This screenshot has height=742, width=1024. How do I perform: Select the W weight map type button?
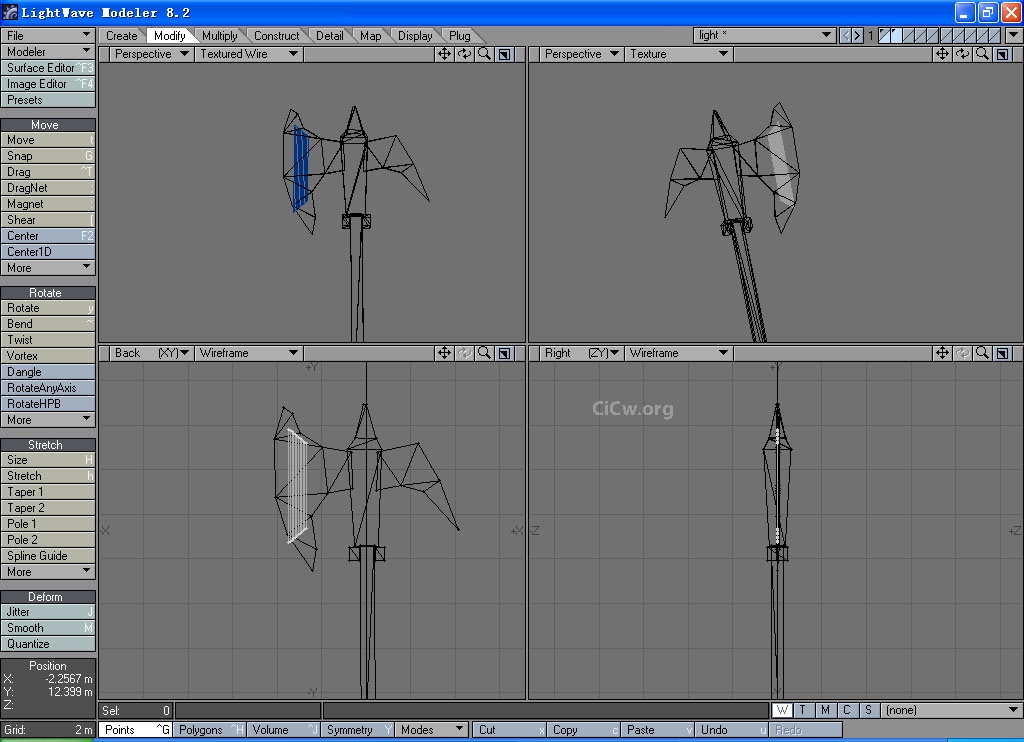(x=782, y=710)
